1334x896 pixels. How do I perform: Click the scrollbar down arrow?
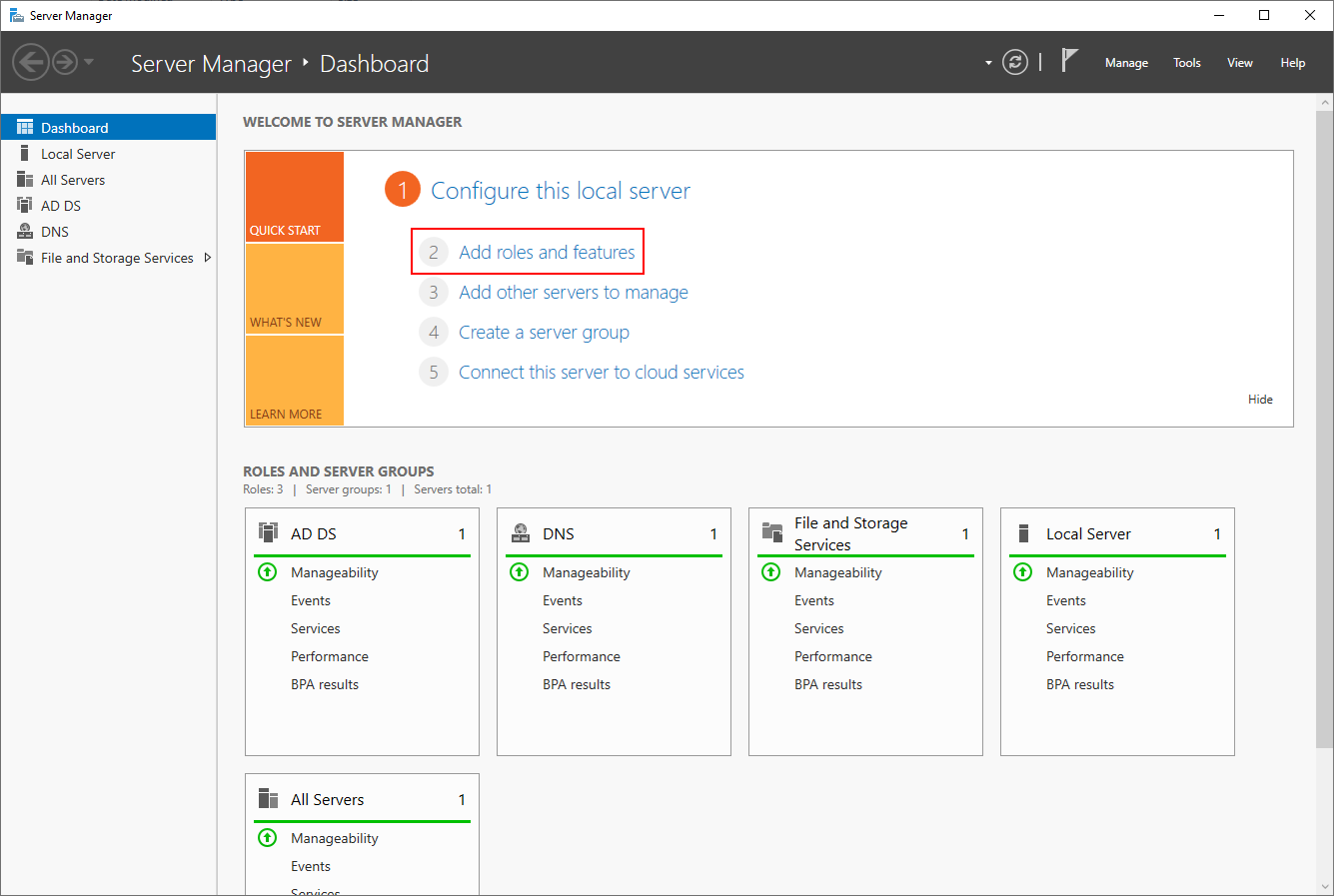[1325, 887]
